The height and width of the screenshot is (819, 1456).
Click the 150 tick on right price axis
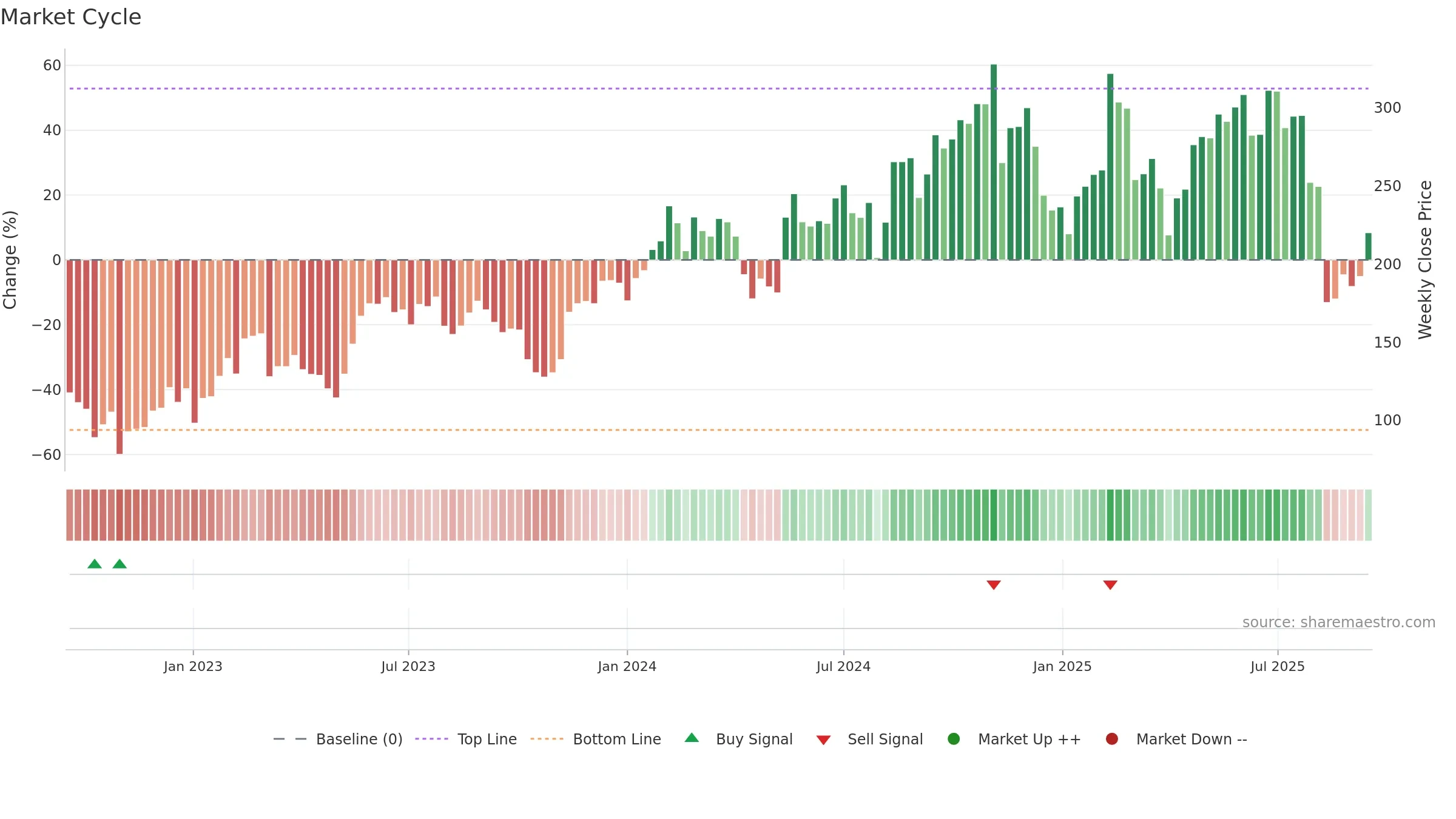[x=1387, y=343]
